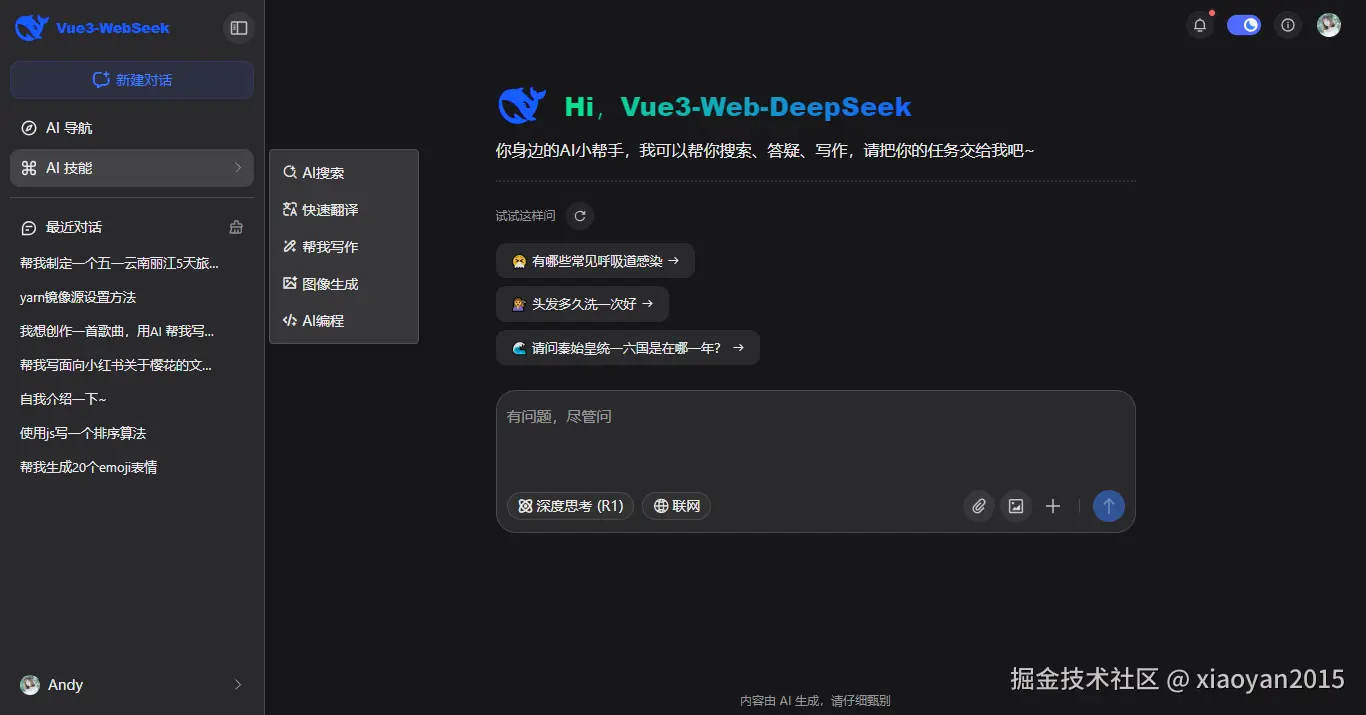Click the paperclip attachment icon
The height and width of the screenshot is (715, 1366).
point(978,506)
